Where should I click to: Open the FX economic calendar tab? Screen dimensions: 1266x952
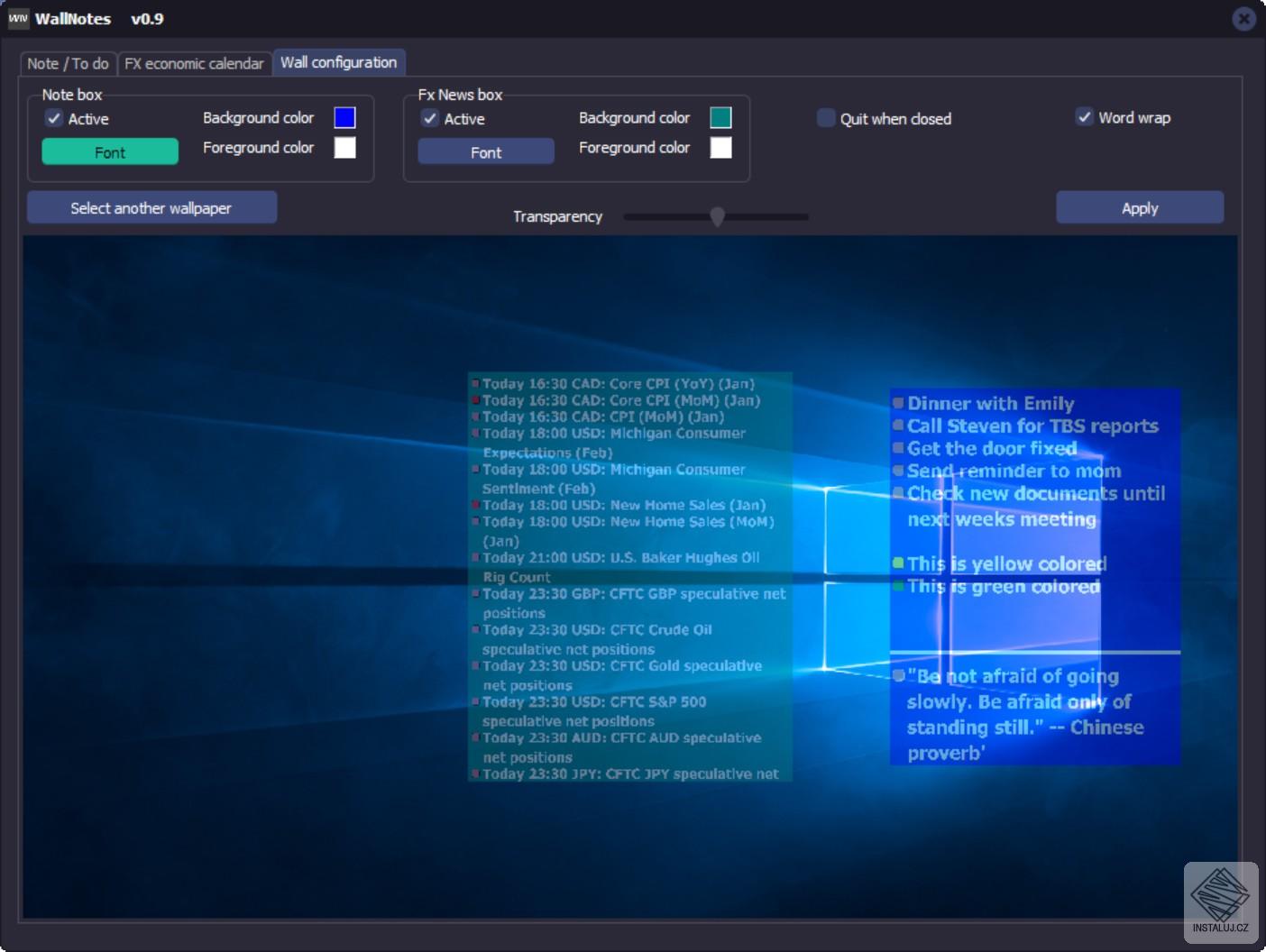[194, 64]
